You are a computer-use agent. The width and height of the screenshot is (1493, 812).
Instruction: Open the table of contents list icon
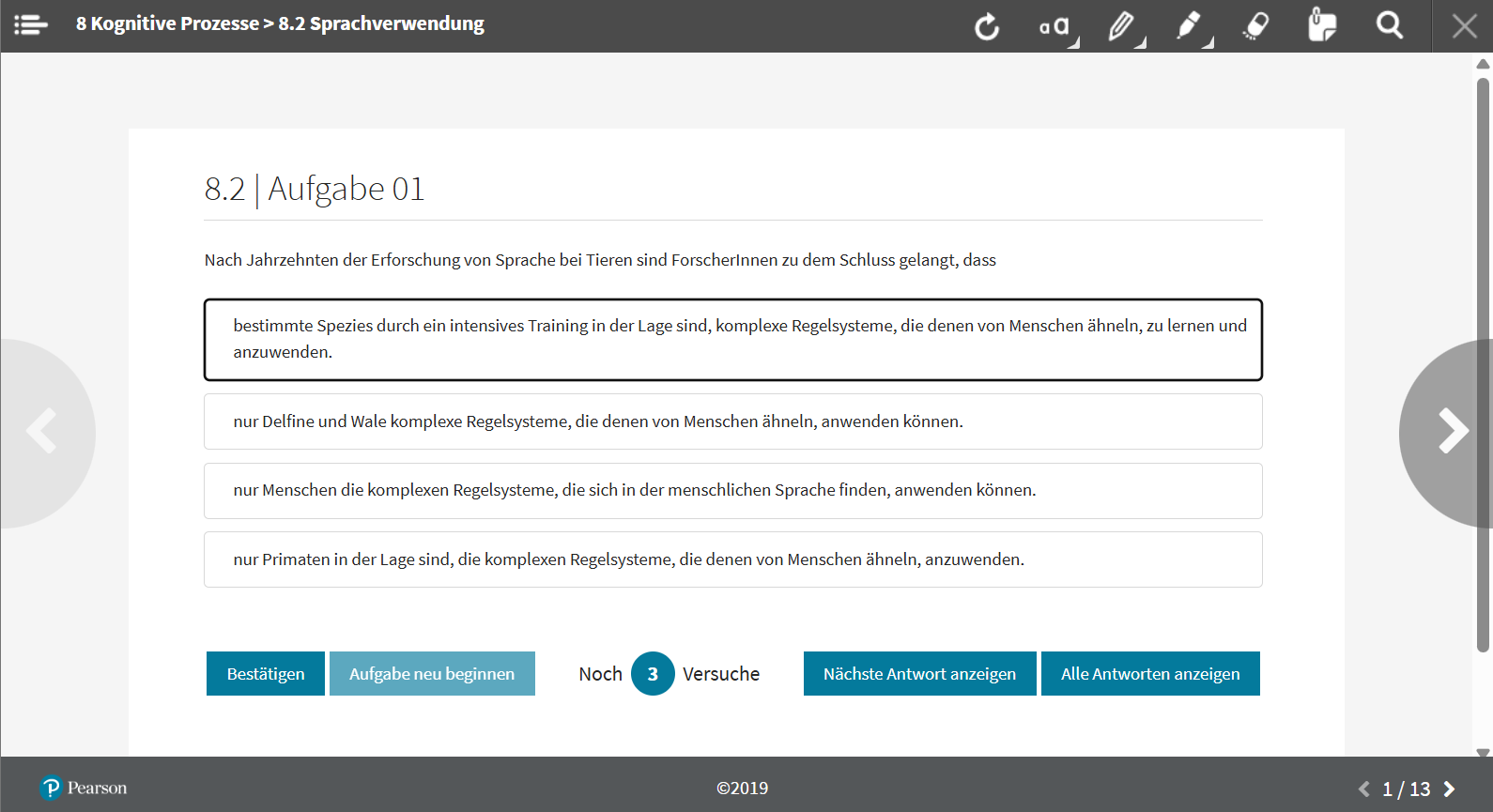(31, 25)
